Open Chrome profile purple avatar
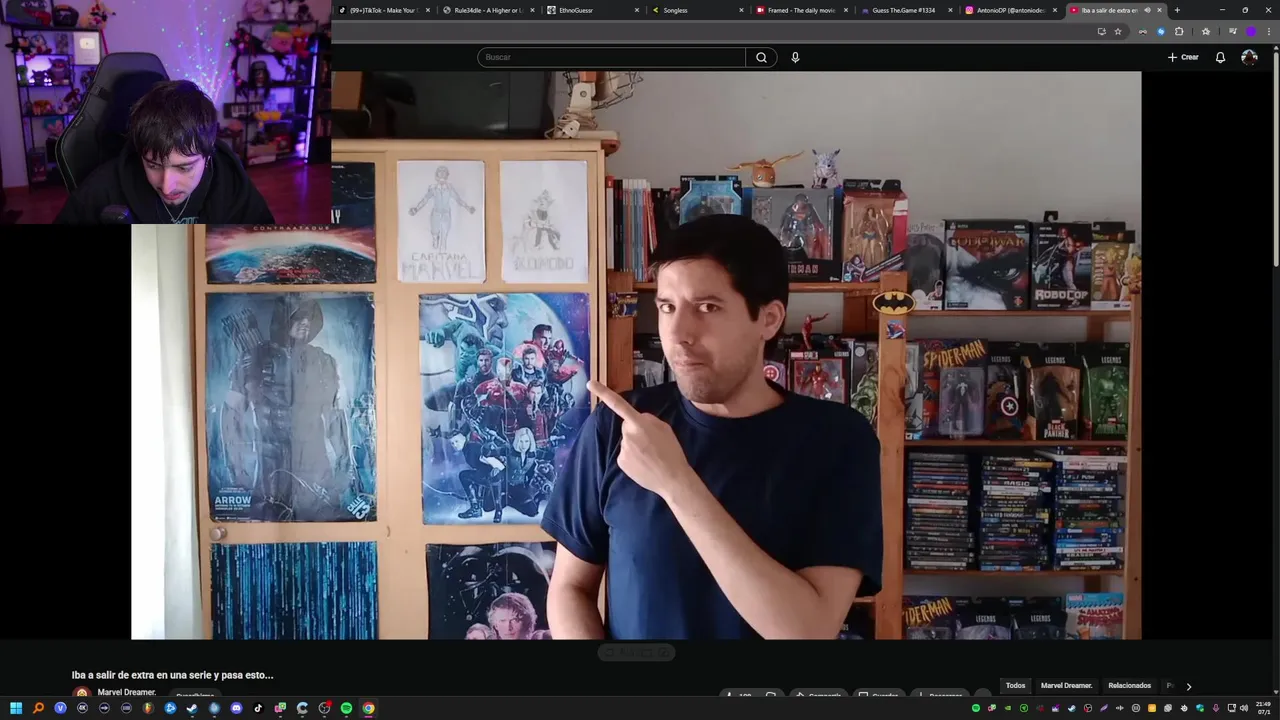 (1251, 31)
